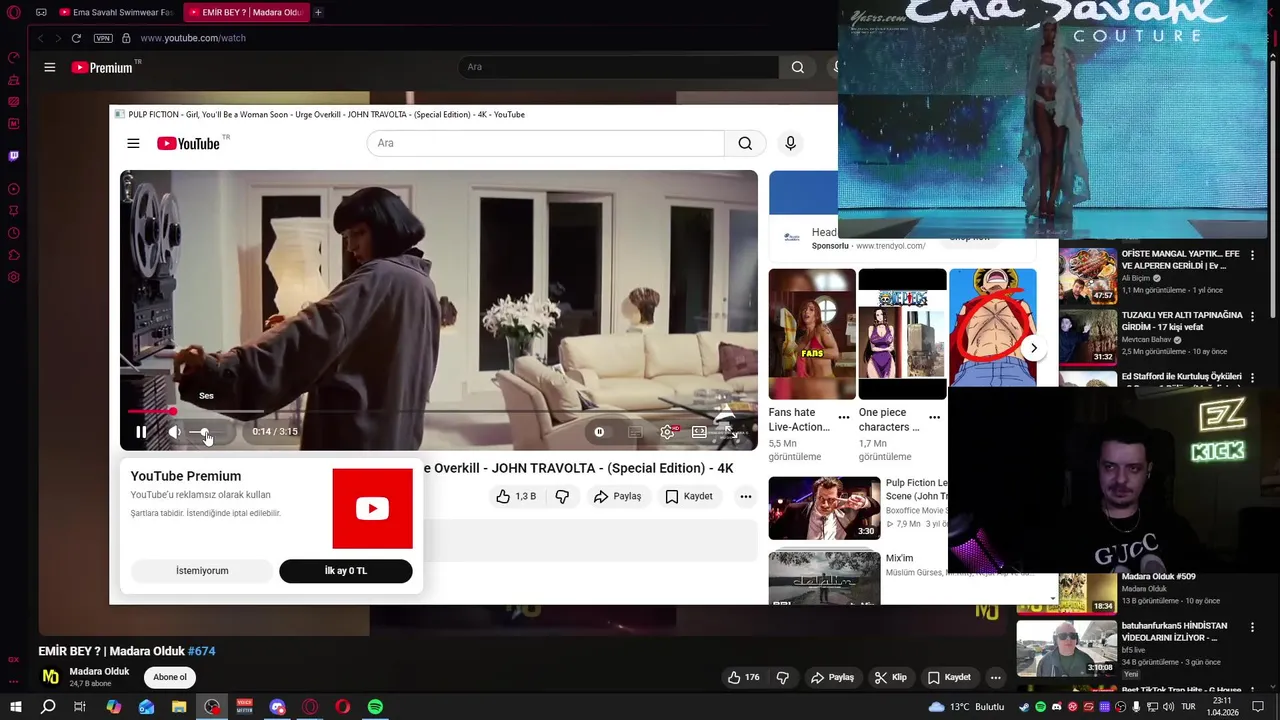The image size is (1280, 720).
Task: Adjust the volume slider handle
Action: (205, 432)
